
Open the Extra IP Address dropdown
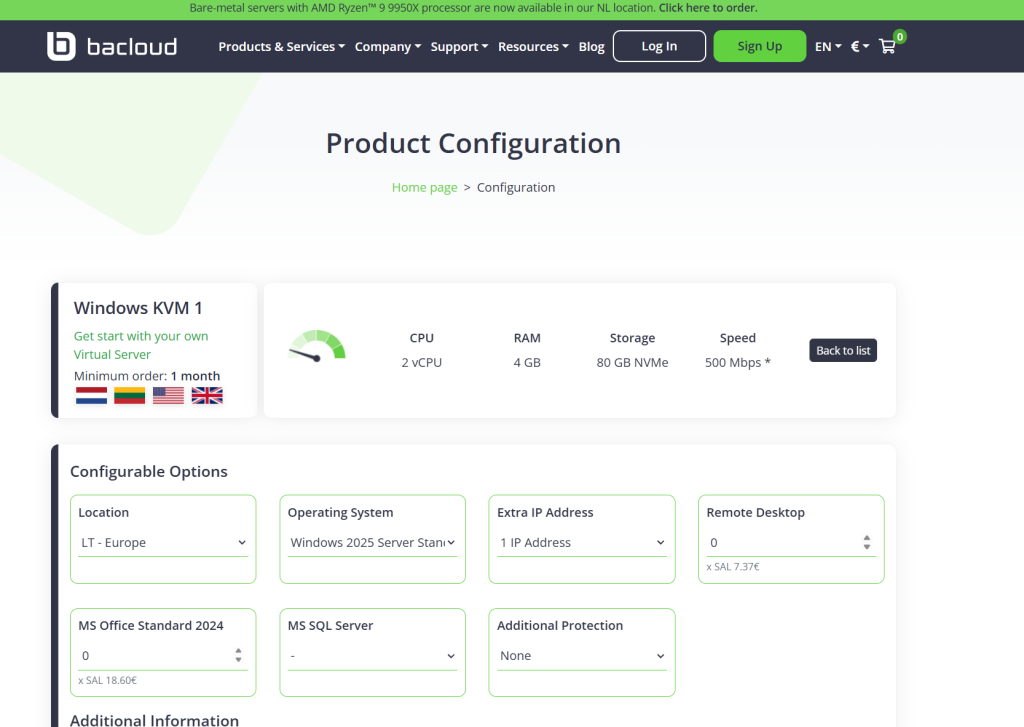tap(582, 543)
